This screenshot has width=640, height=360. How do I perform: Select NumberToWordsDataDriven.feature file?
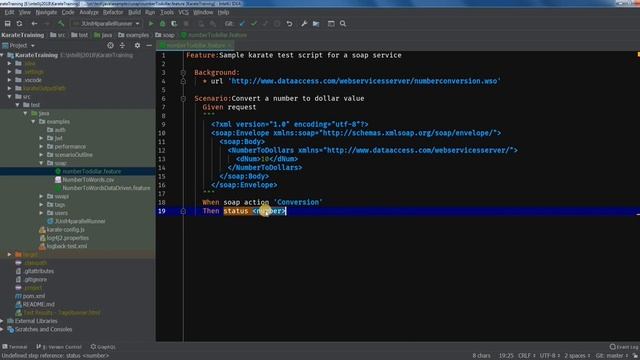click(x=106, y=188)
